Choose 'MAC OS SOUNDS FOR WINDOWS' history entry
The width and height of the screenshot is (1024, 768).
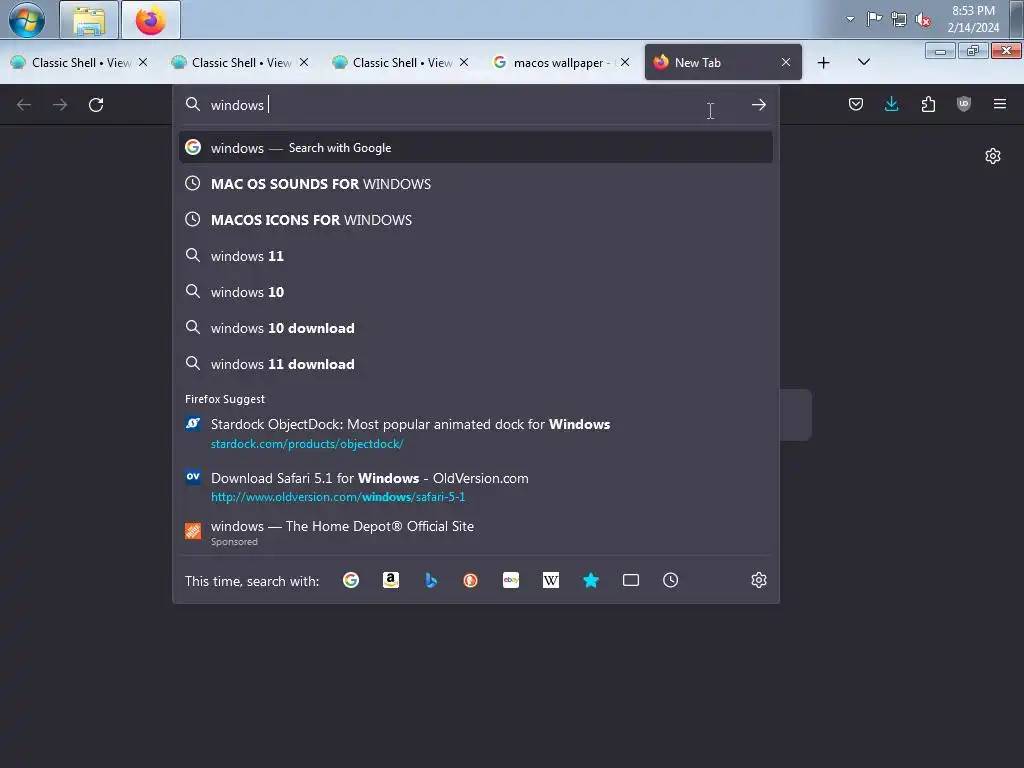point(475,184)
